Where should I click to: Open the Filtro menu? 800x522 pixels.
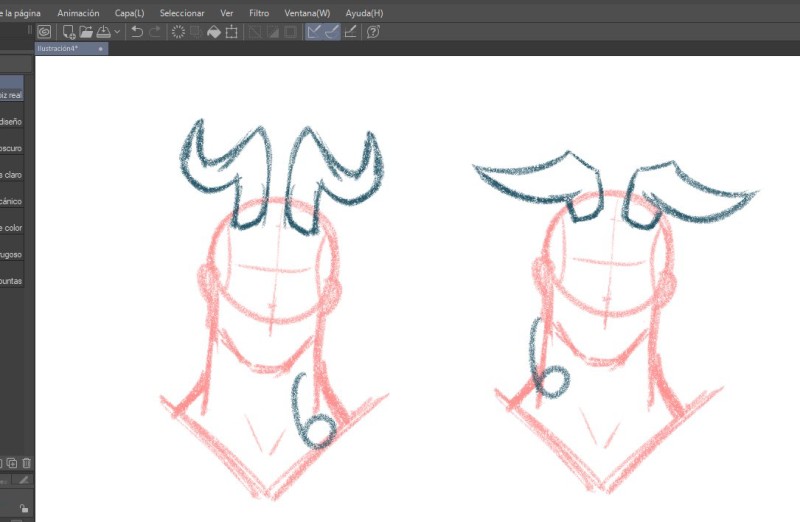[259, 13]
